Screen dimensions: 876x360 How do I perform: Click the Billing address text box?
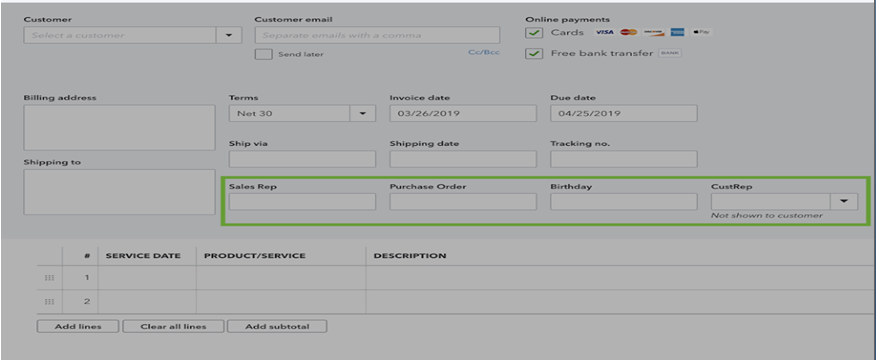click(x=120, y=127)
